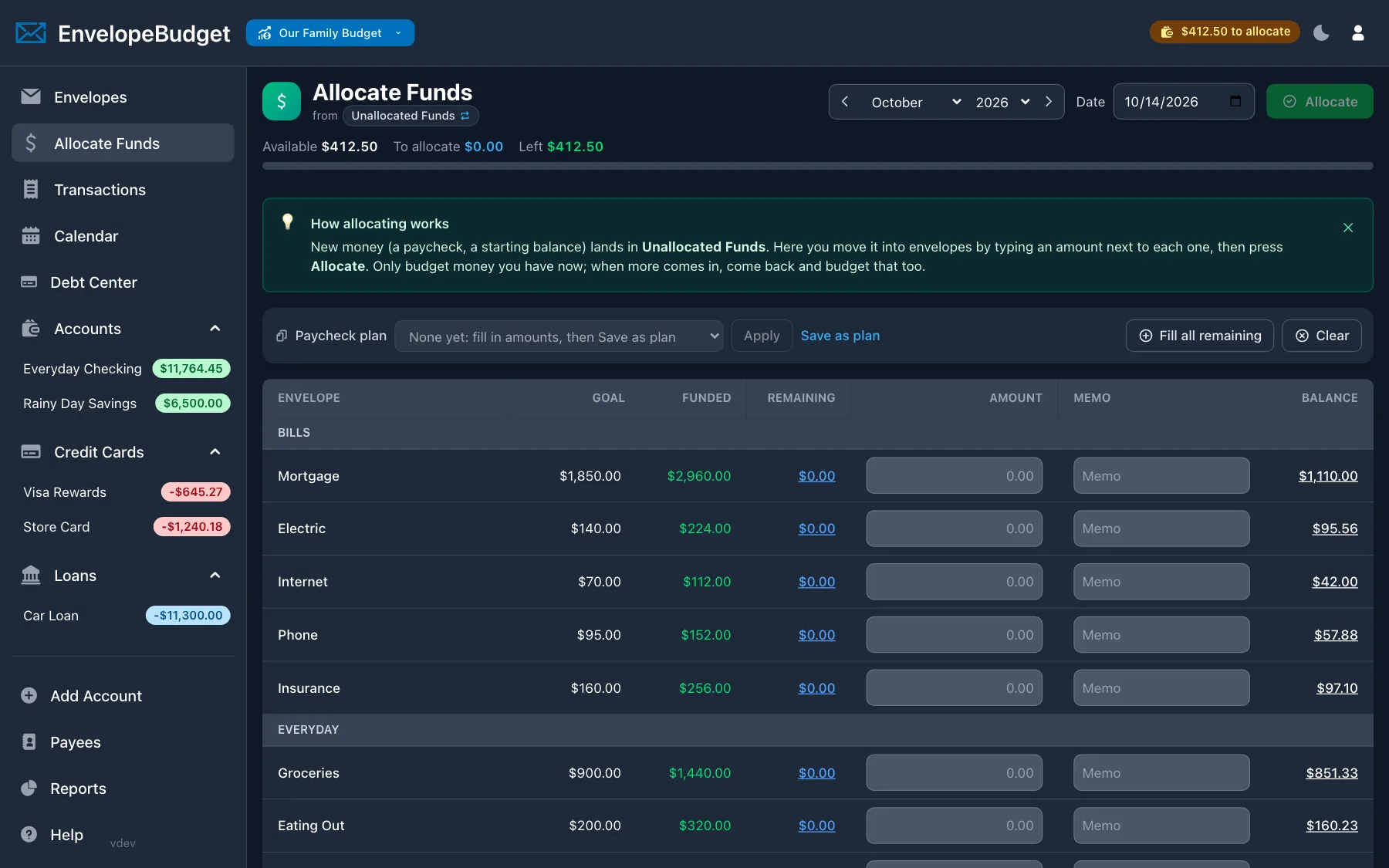Viewport: 1389px width, 868px height.
Task: Collapse the Loans section
Action: [215, 575]
